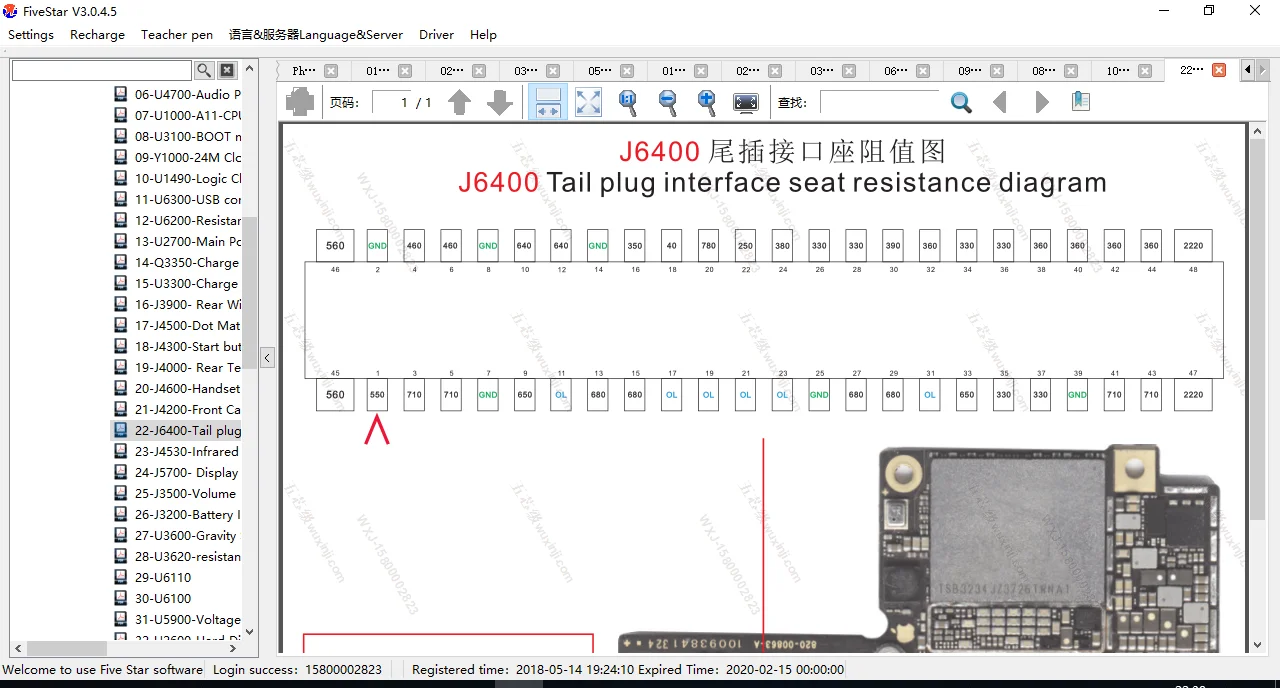Click the 查找 search text field
Screen dimensions: 1280x688
pos(878,102)
